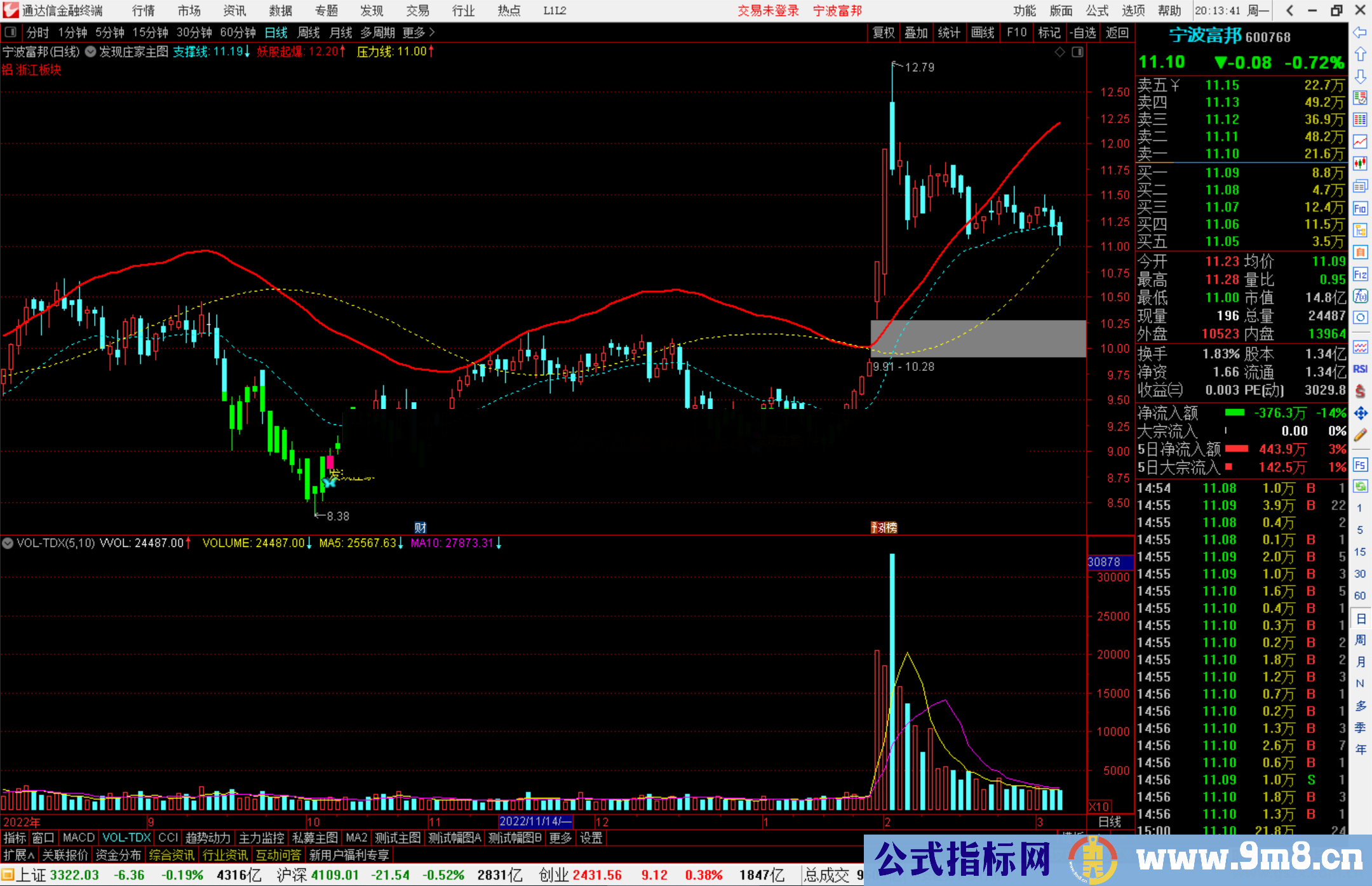Click the pencil drawing tool icon
This screenshot has height=886, width=1372.
(x=1360, y=436)
